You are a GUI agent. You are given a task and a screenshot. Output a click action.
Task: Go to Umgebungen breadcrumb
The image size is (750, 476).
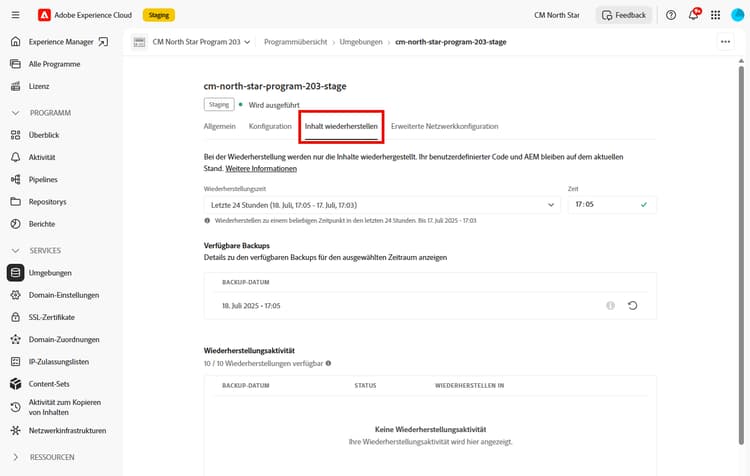tap(361, 42)
